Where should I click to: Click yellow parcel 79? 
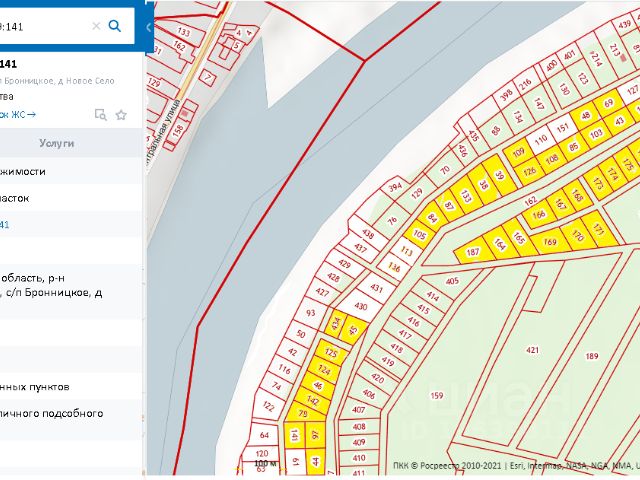pos(303,413)
